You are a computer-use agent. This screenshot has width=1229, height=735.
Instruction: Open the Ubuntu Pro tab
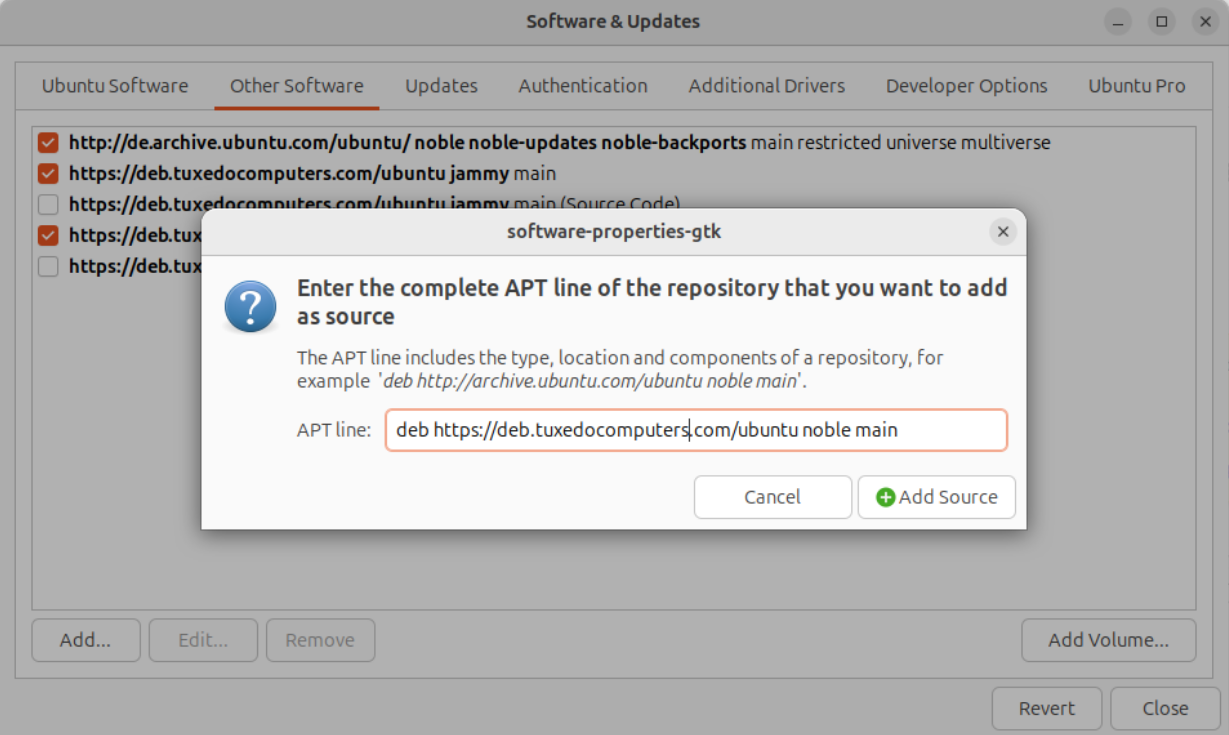(1137, 86)
